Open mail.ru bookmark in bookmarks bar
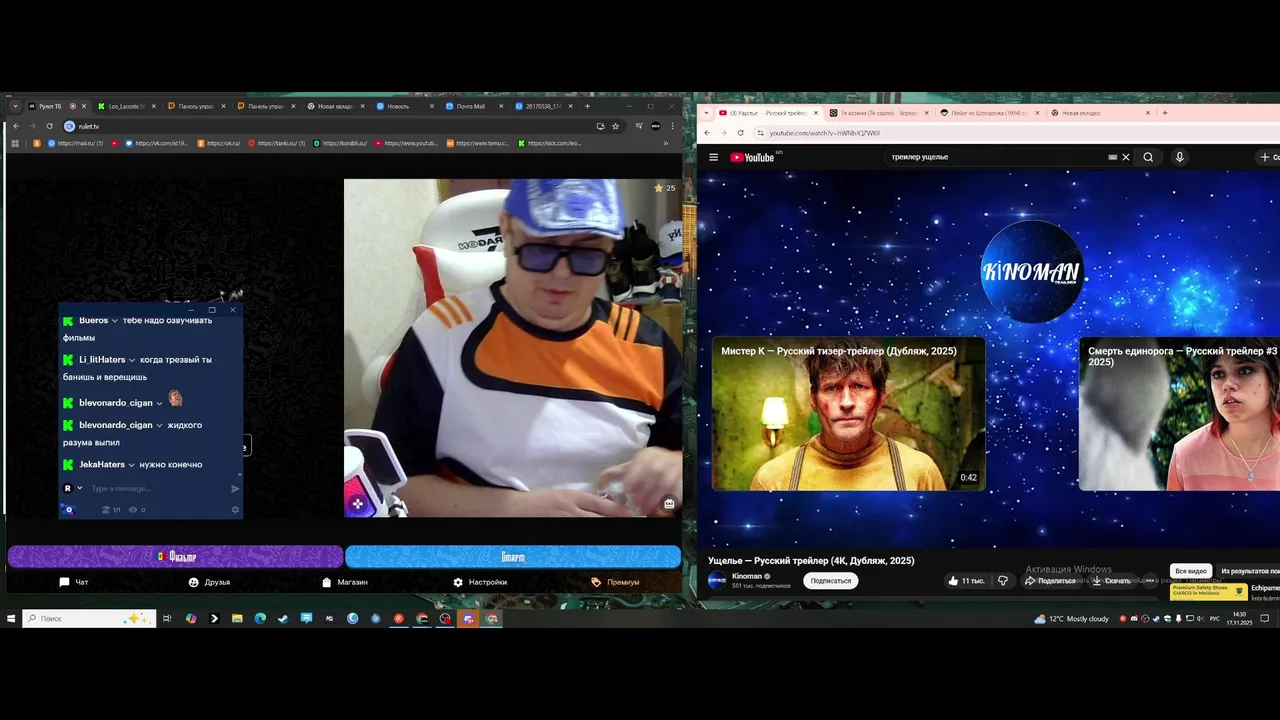 [75, 143]
